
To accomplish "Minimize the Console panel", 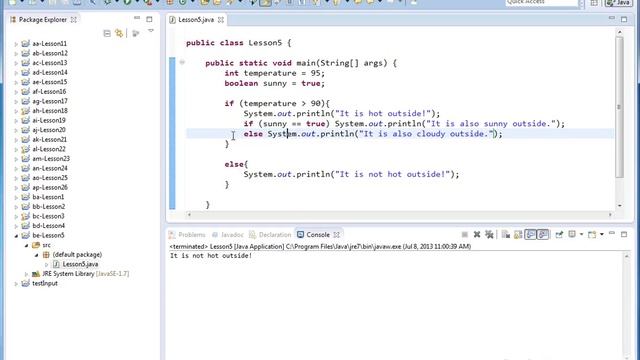I will 611,233.
